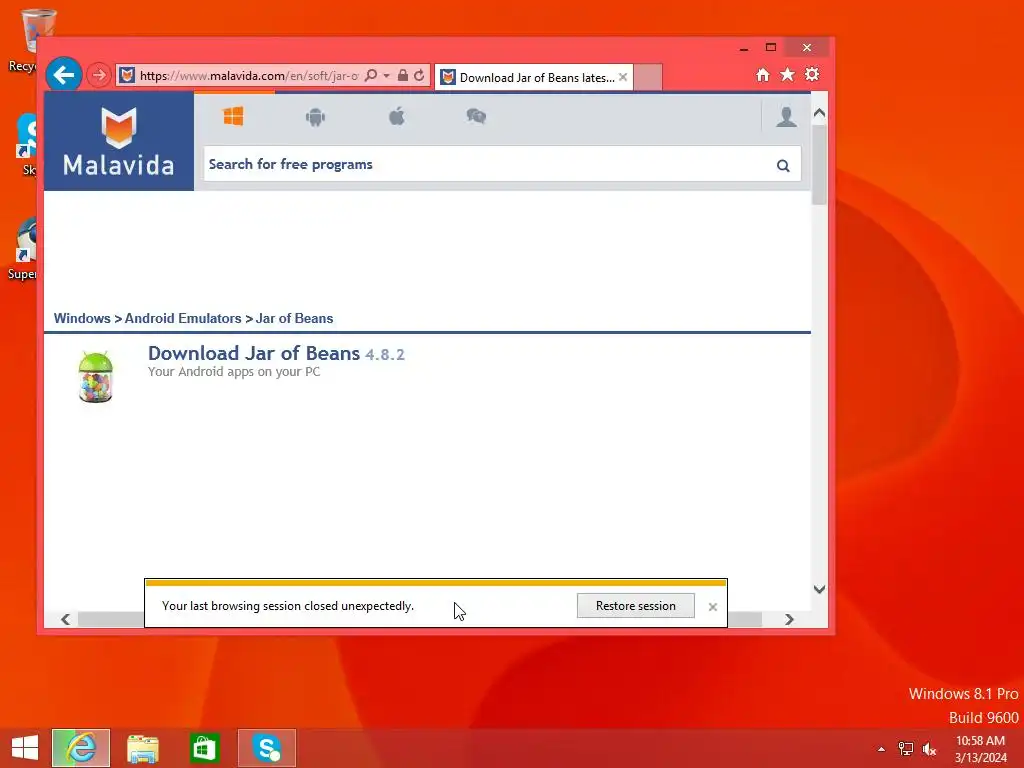The image size is (1024, 768).
Task: Click the muted volume tray icon
Action: (x=929, y=749)
